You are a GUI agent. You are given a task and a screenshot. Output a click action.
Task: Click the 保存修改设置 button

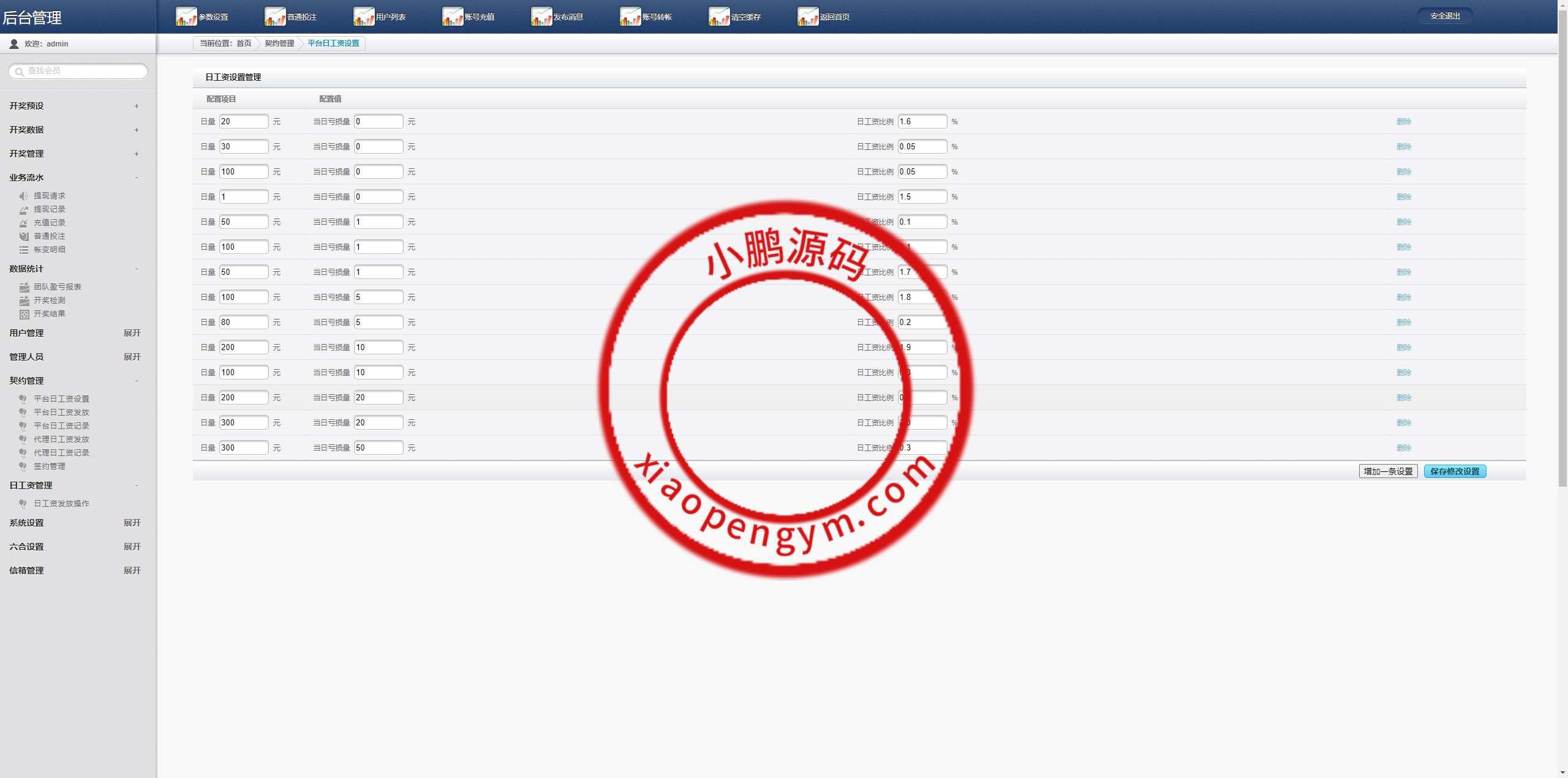1455,471
